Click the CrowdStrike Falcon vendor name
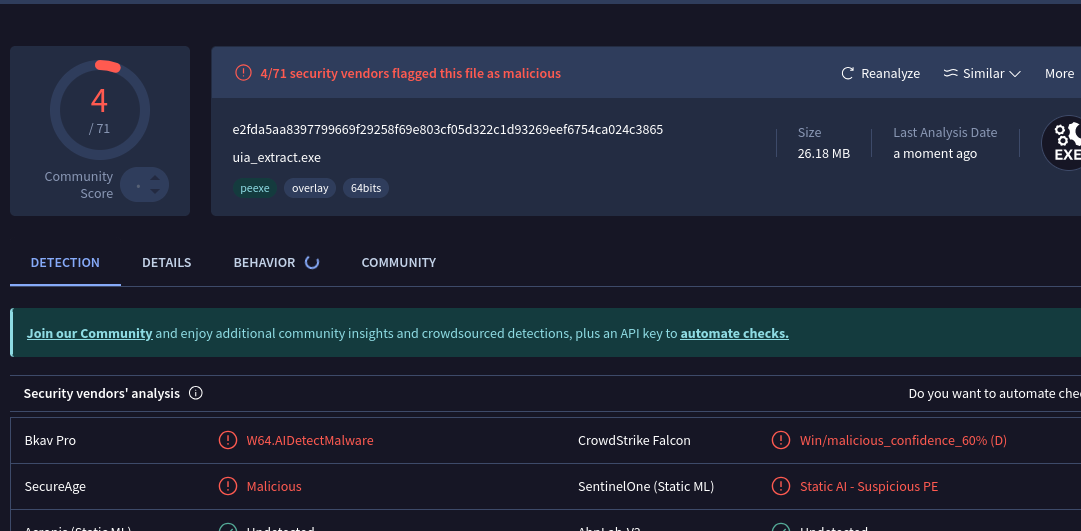Image resolution: width=1081 pixels, height=531 pixels. click(634, 440)
